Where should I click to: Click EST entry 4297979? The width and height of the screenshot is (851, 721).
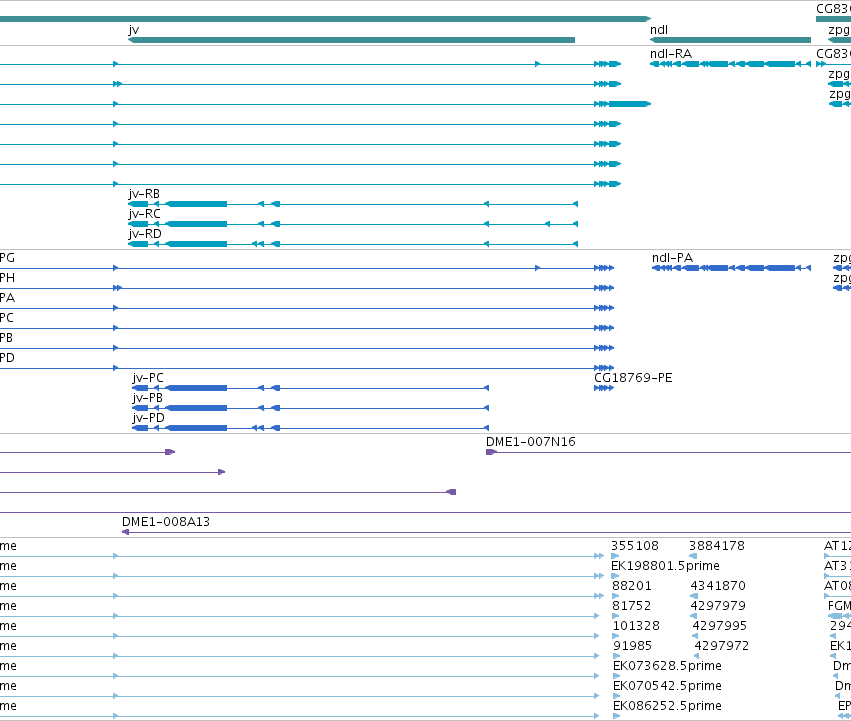(x=718, y=606)
